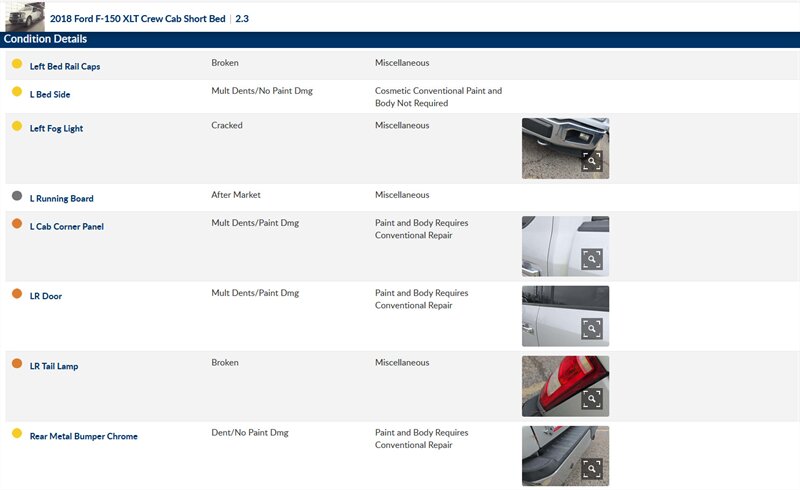Expand the LR Tail Lamp image
The height and width of the screenshot is (490, 800).
click(x=592, y=399)
